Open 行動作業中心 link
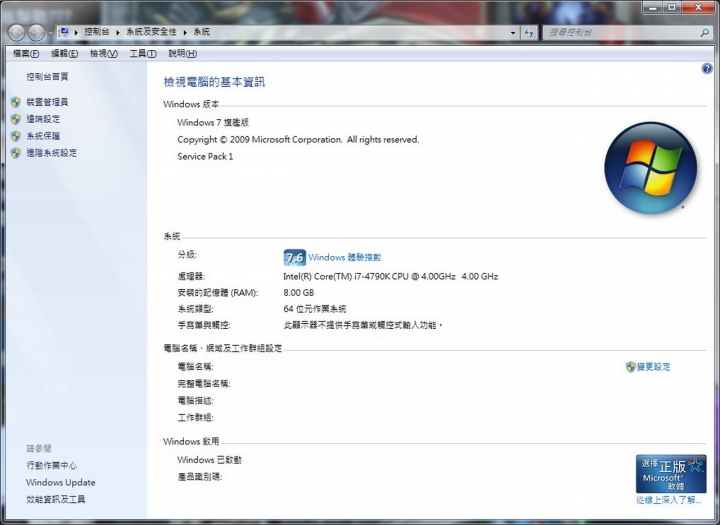The height and width of the screenshot is (525, 720). coord(51,465)
